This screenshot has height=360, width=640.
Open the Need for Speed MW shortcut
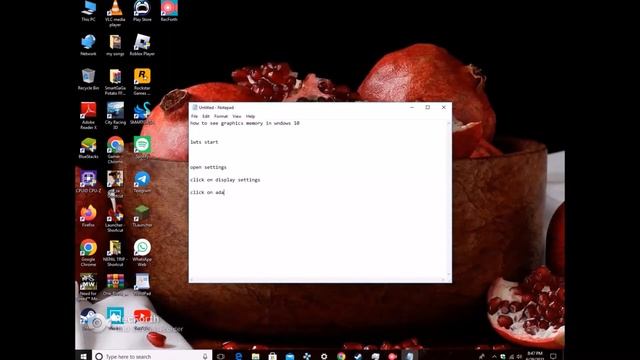tap(88, 287)
